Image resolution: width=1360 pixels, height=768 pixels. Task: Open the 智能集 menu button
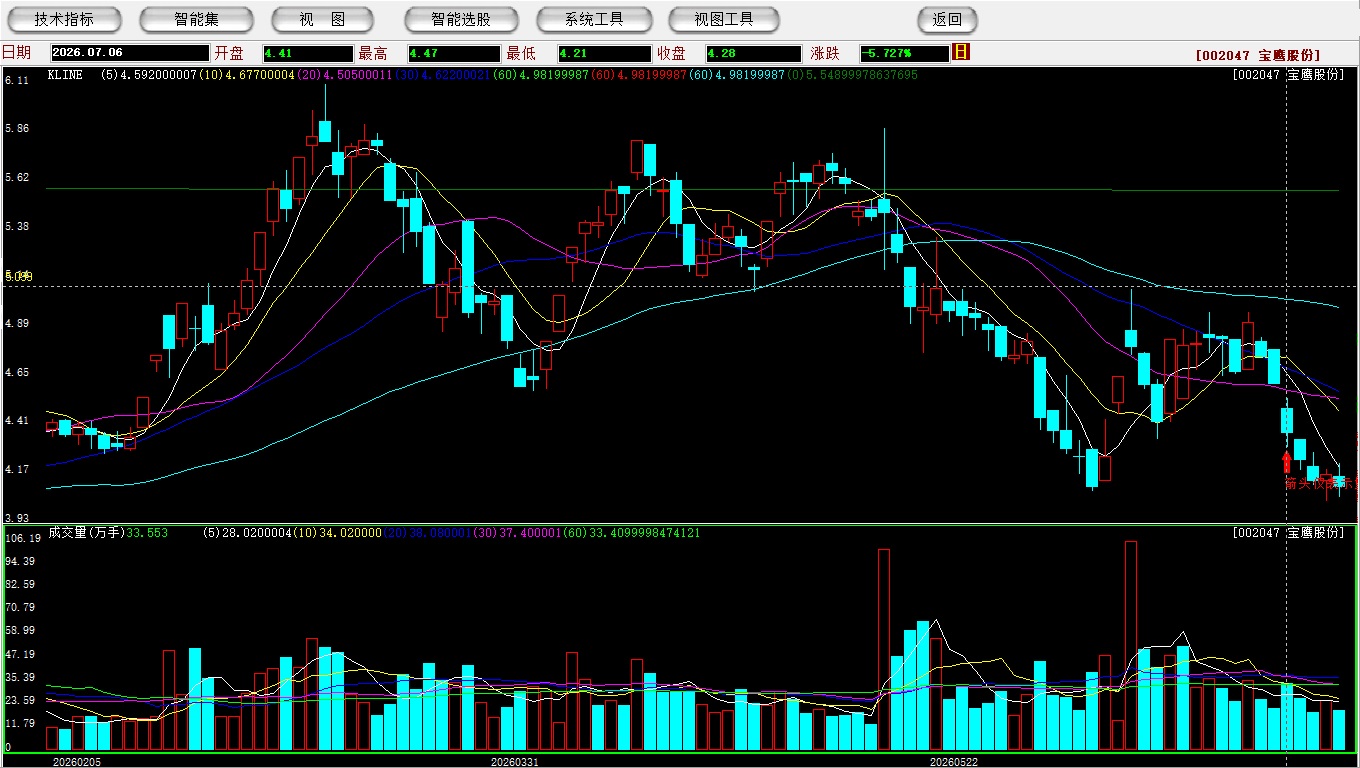coord(196,20)
